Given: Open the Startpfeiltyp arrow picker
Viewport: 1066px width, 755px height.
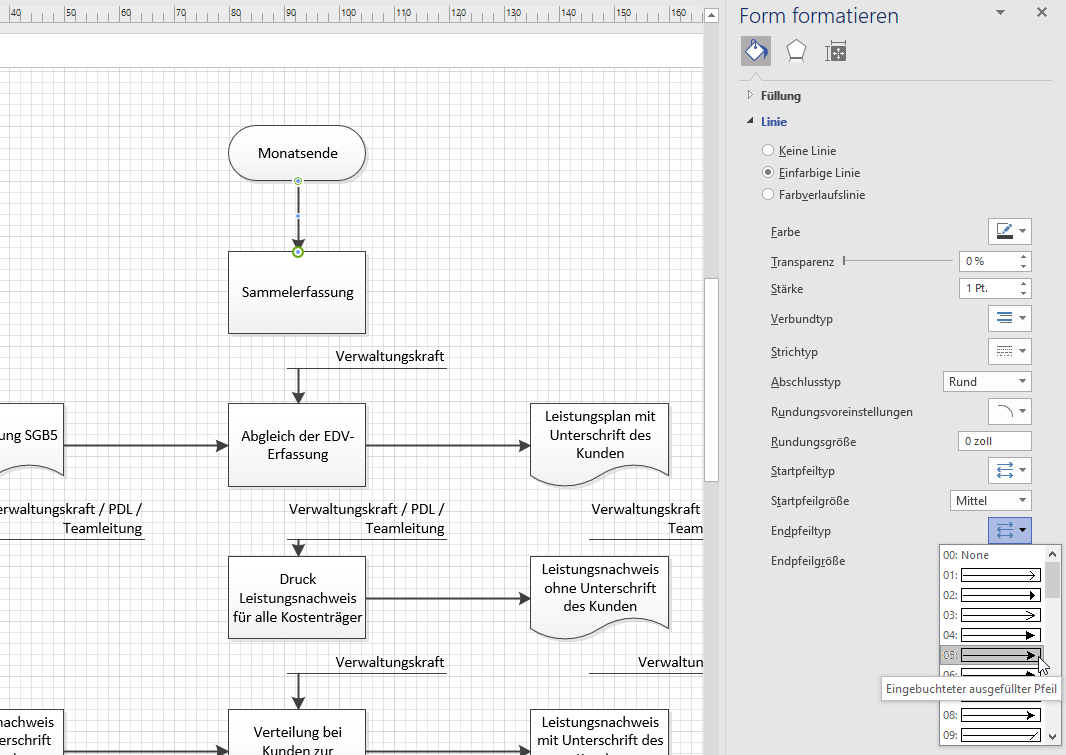Looking at the screenshot, I should coord(1009,471).
